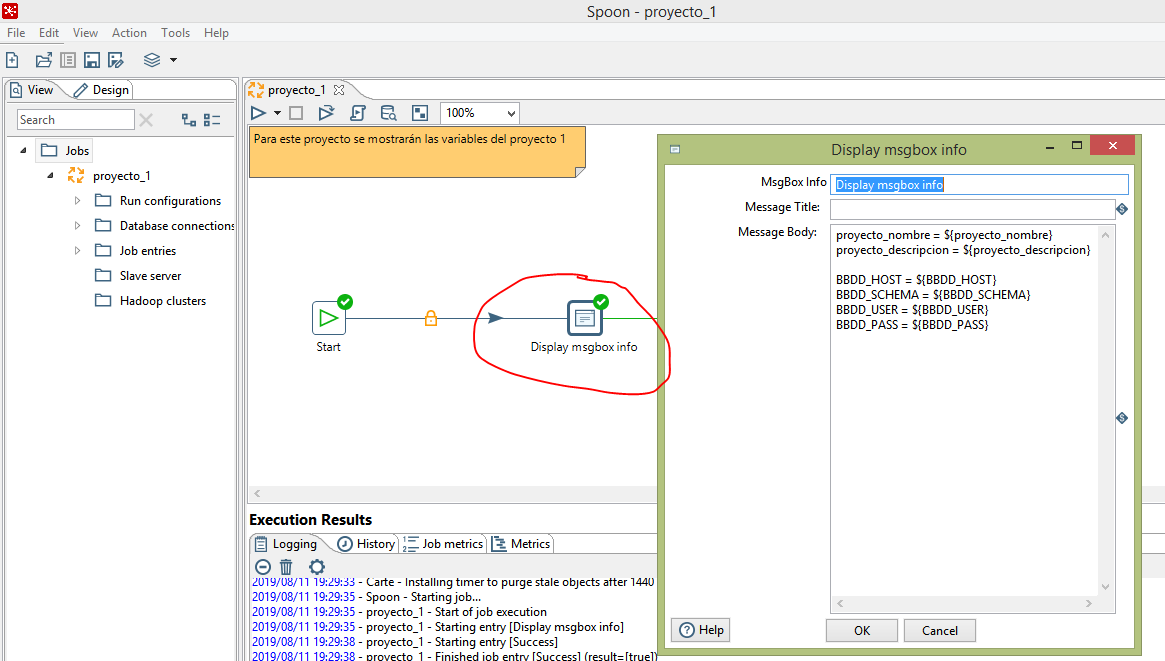Open Help in the msgbox dialog
The height and width of the screenshot is (661, 1165).
tap(701, 630)
